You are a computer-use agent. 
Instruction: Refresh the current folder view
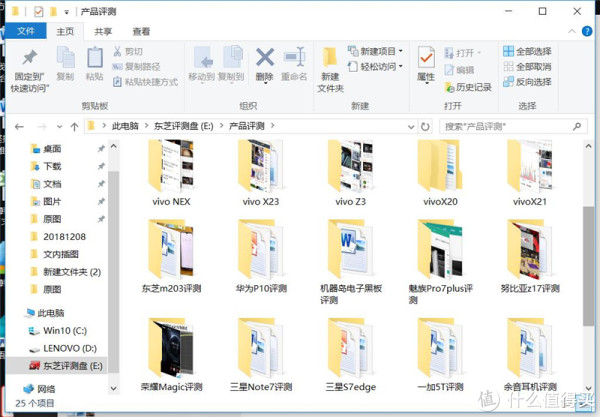tap(425, 127)
